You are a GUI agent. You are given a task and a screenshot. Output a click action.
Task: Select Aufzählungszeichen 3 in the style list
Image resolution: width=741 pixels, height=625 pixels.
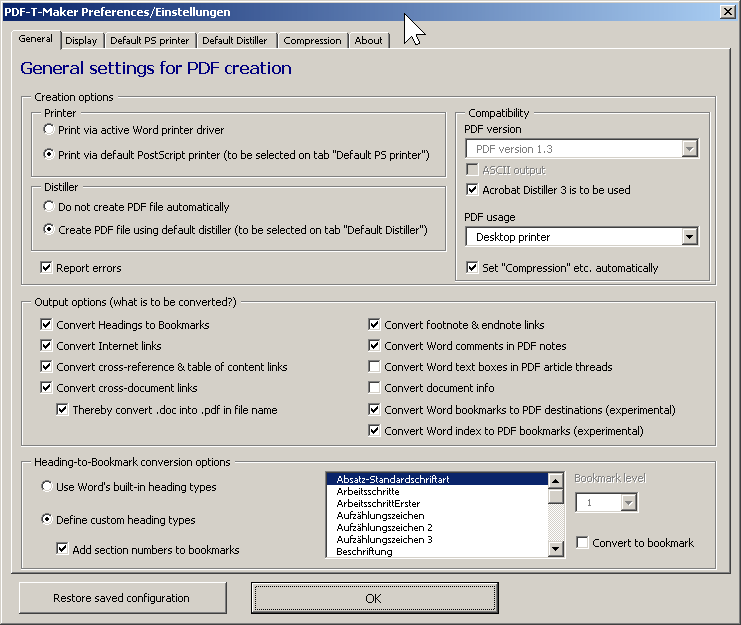click(x=438, y=539)
